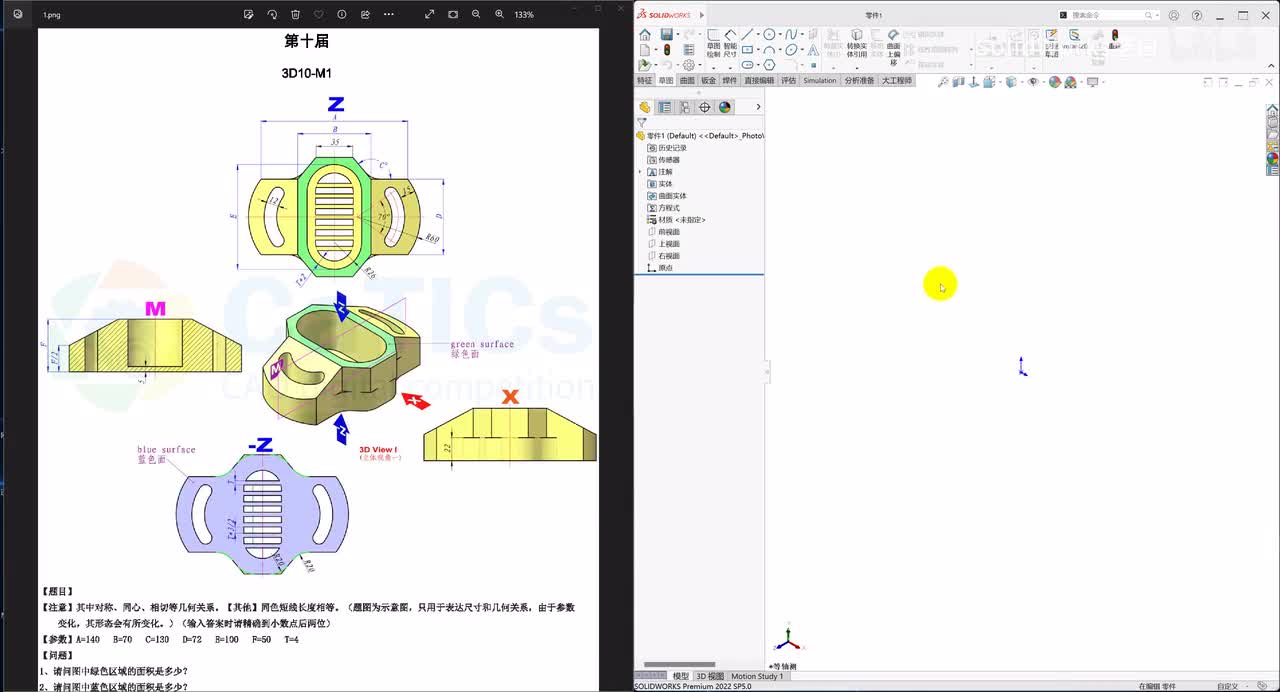
Task: Click rotate icon in Photos viewer
Action: click(x=272, y=15)
